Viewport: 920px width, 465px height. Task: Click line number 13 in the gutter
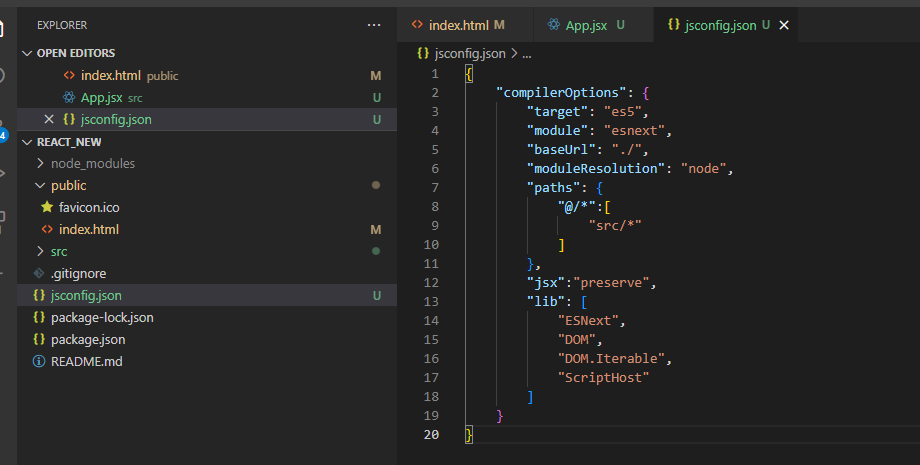tap(431, 301)
